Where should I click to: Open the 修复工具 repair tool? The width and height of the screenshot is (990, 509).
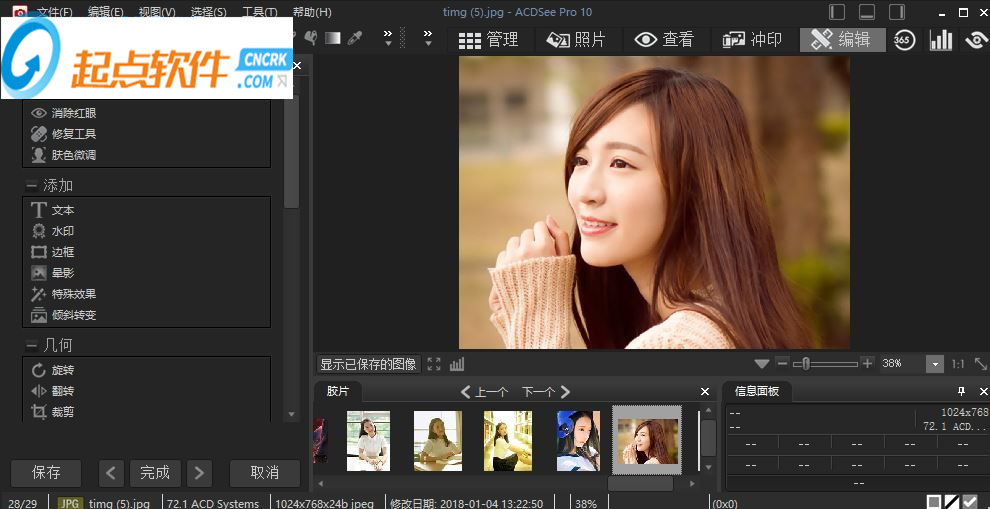tap(73, 134)
